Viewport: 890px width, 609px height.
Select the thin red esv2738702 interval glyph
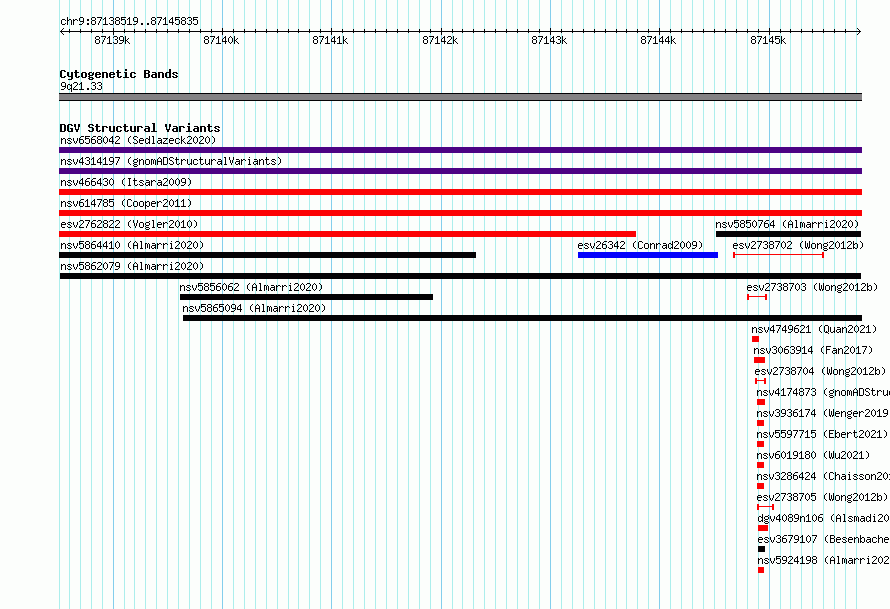778,255
